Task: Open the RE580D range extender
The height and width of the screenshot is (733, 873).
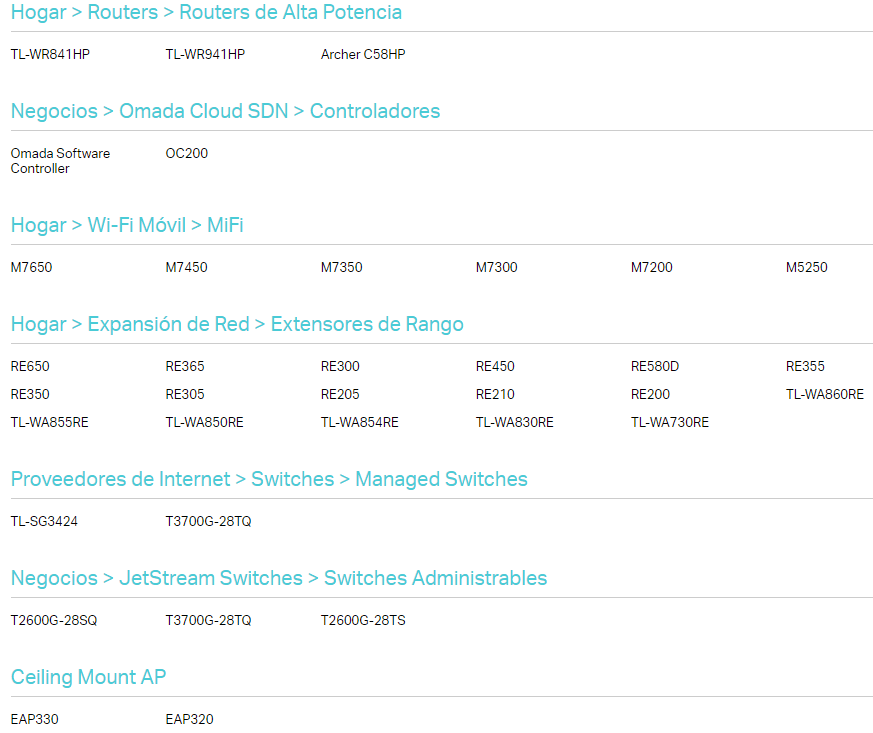Action: click(655, 367)
